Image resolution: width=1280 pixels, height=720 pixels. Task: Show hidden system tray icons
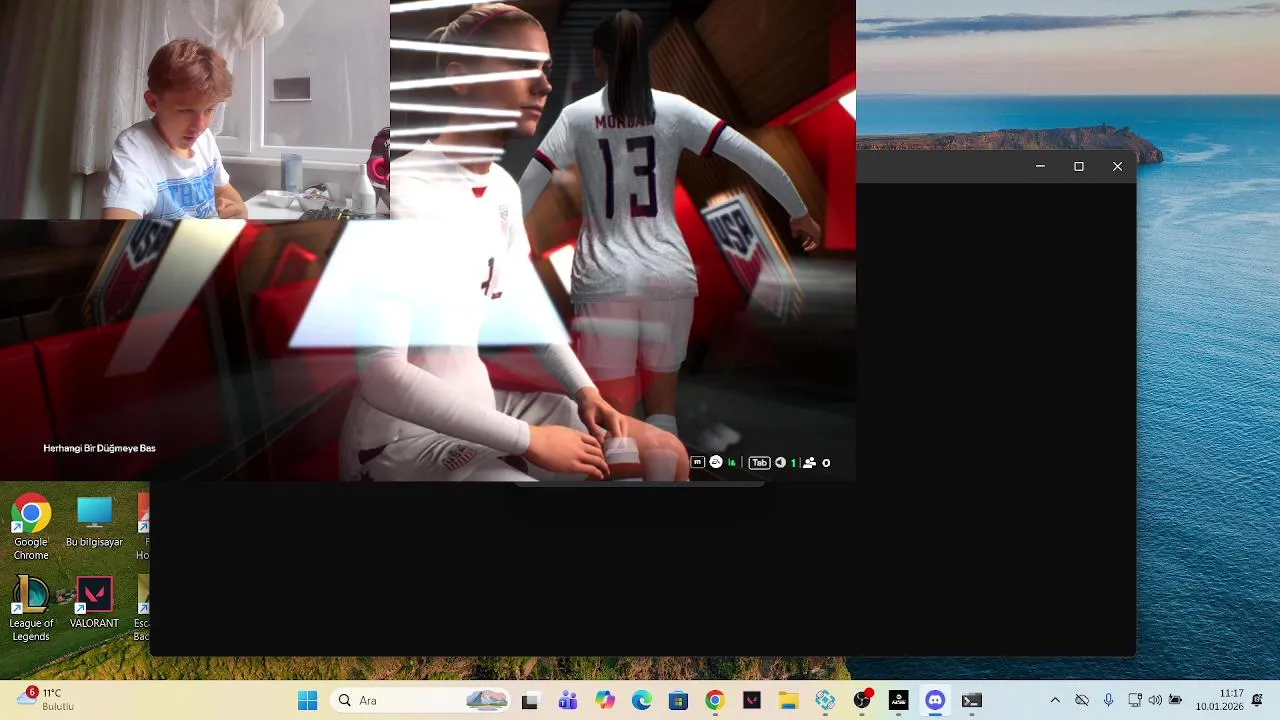pos(1054,700)
